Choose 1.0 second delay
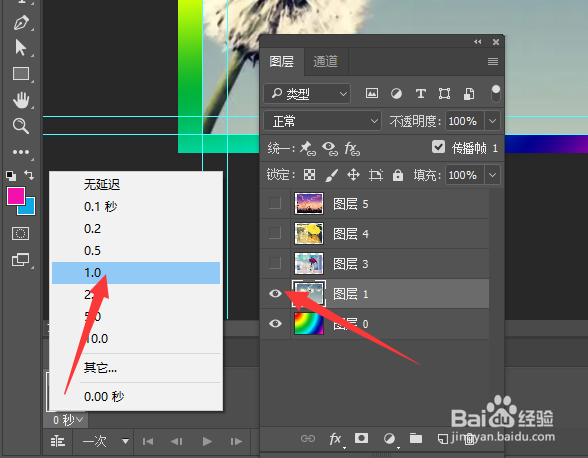 (136, 273)
